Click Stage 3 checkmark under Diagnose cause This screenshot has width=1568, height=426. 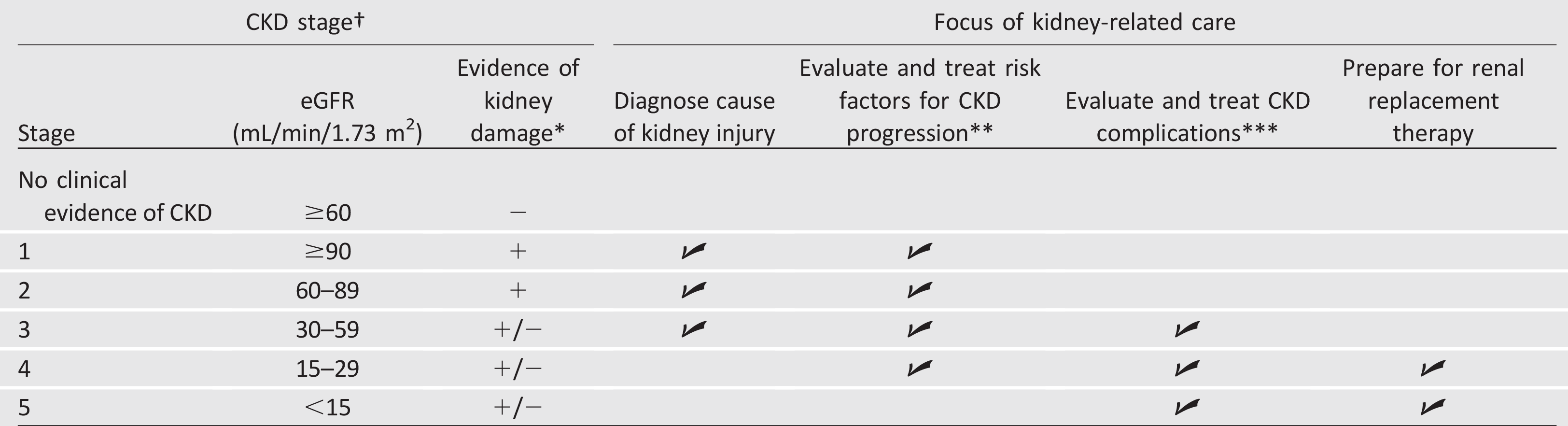[x=694, y=329]
